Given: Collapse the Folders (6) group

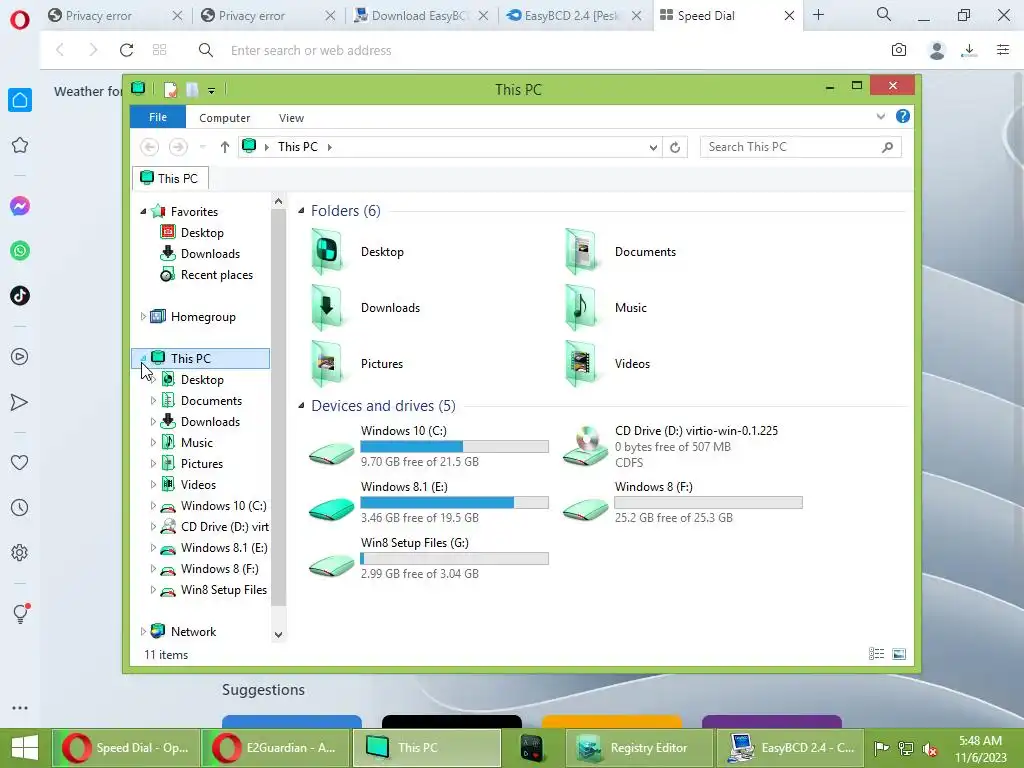Looking at the screenshot, I should [301, 210].
